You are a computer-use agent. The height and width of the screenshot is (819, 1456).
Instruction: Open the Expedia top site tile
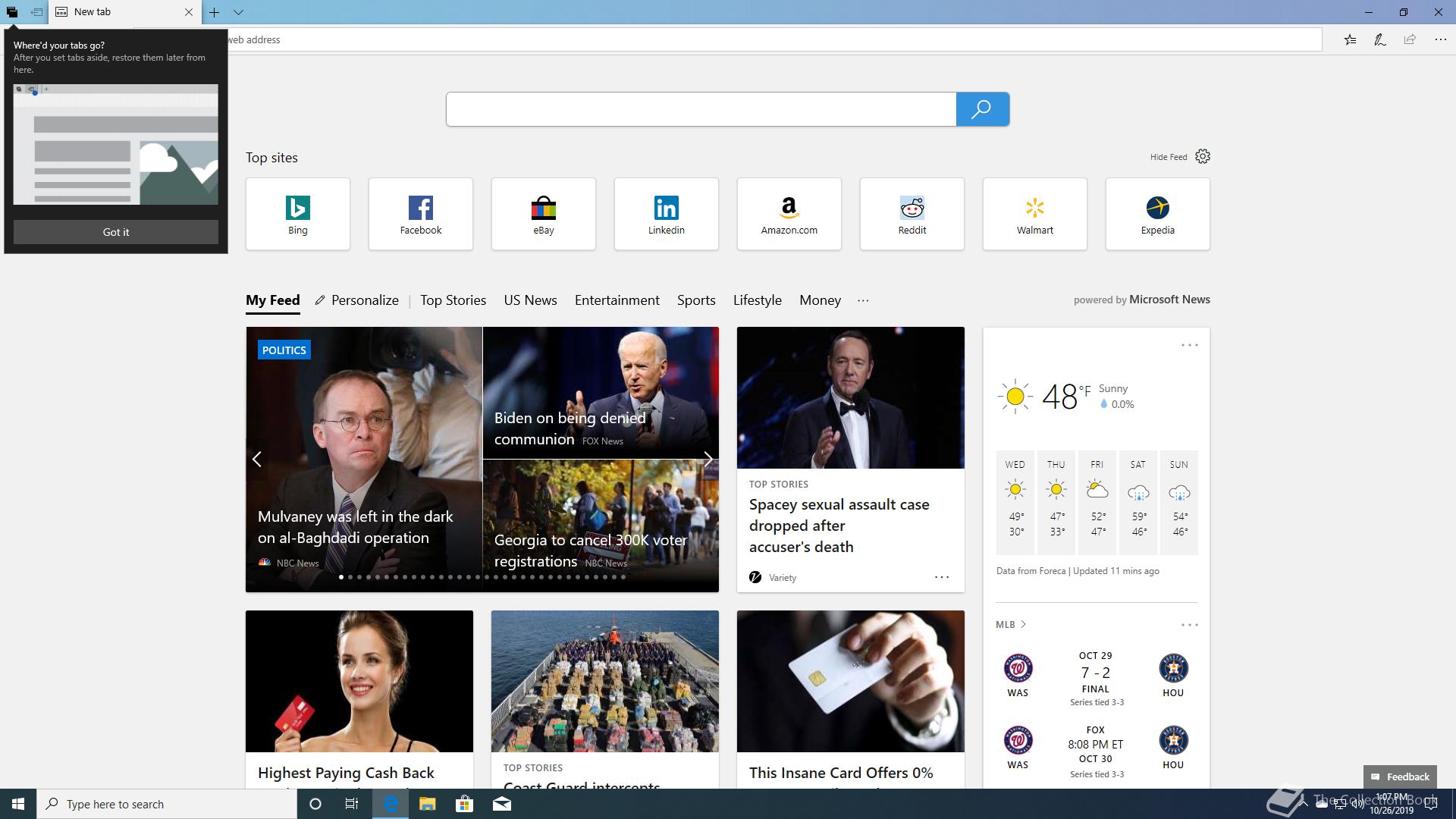(1158, 214)
